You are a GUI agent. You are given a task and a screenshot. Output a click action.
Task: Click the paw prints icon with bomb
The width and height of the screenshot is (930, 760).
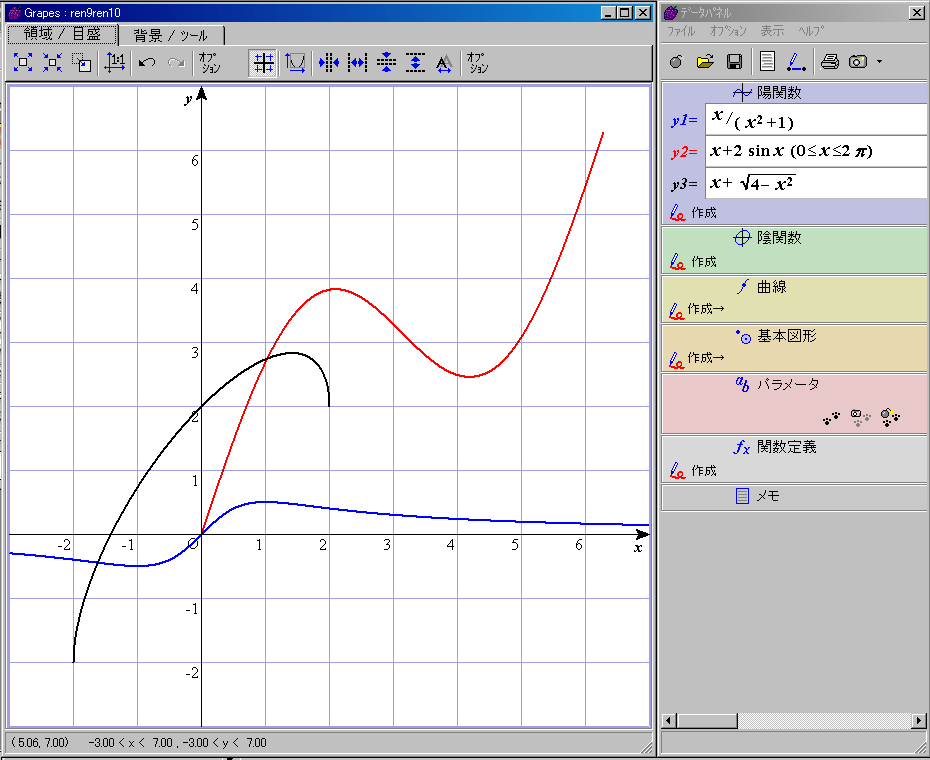pyautogui.click(x=890, y=418)
